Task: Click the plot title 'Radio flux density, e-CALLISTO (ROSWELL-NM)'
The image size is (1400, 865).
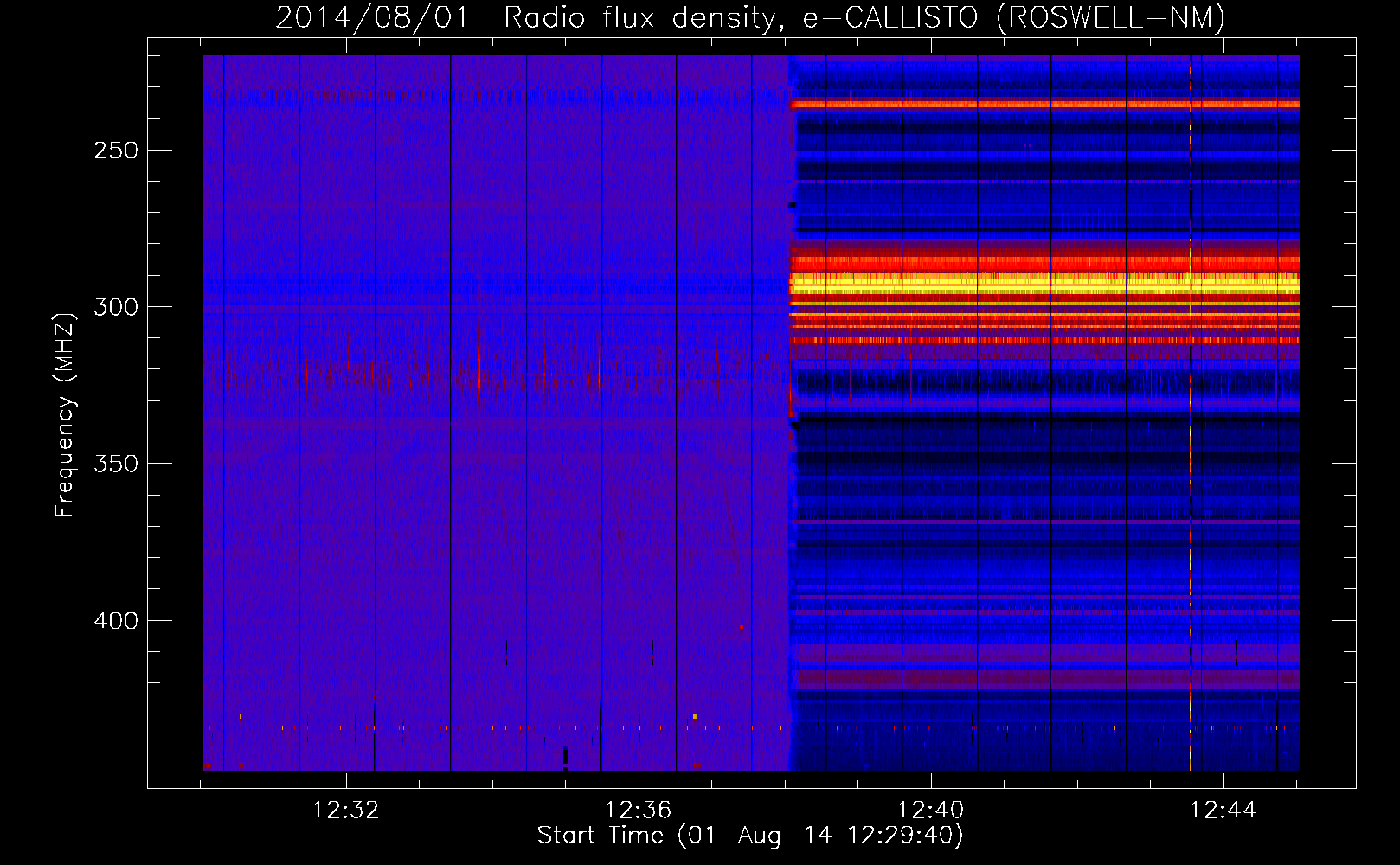Action: tap(864, 17)
